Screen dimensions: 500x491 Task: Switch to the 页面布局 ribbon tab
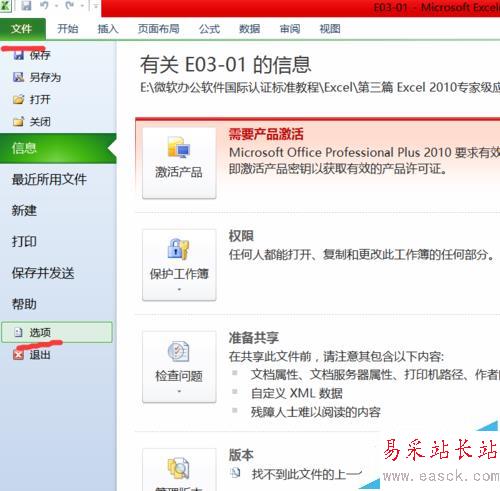pos(159,29)
